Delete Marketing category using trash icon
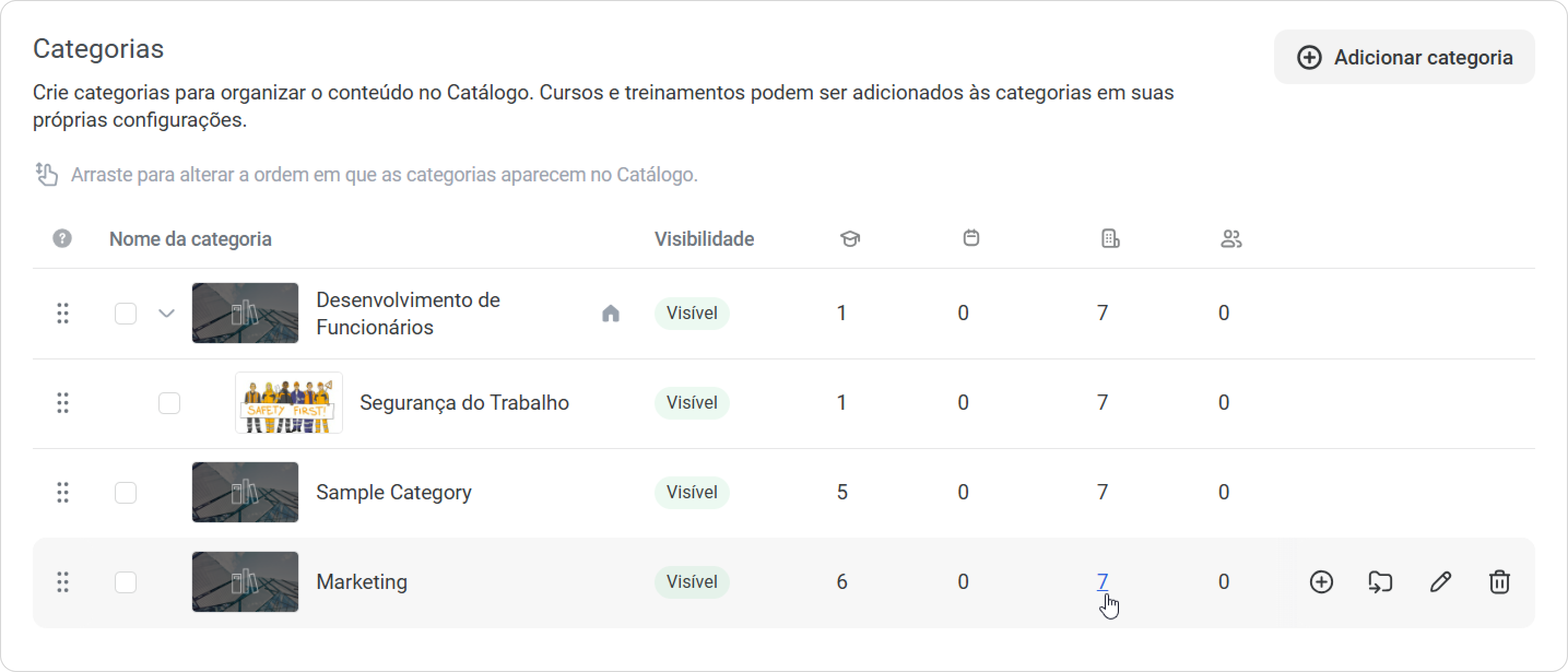Screen dimensions: 1568x672 1499,582
